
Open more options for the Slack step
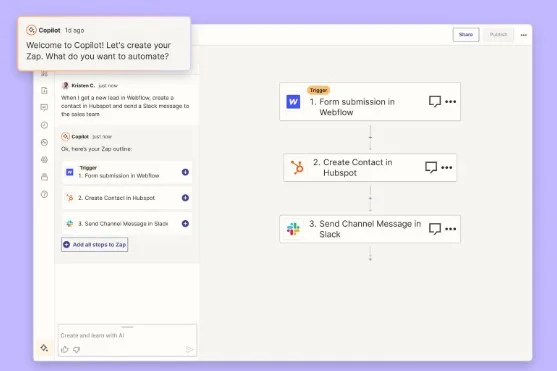450,229
